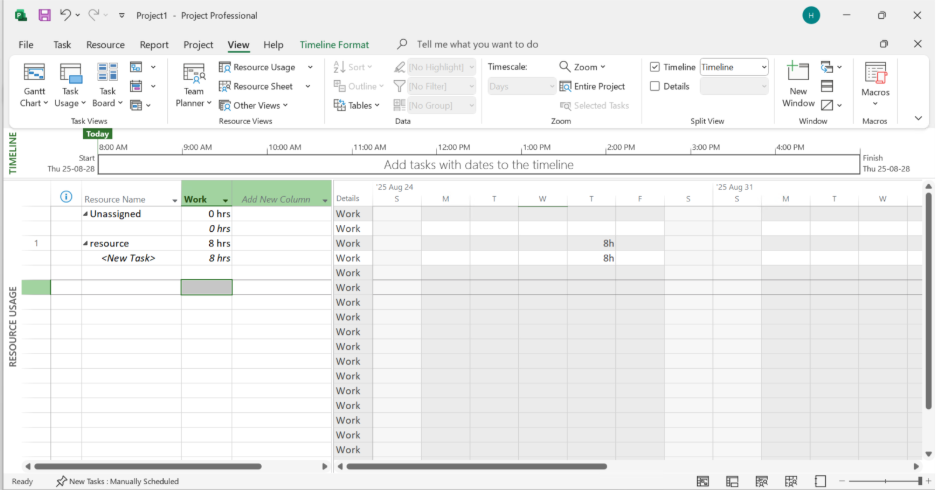This screenshot has width=936, height=490.
Task: Switch to the Task tab
Action: (x=62, y=45)
